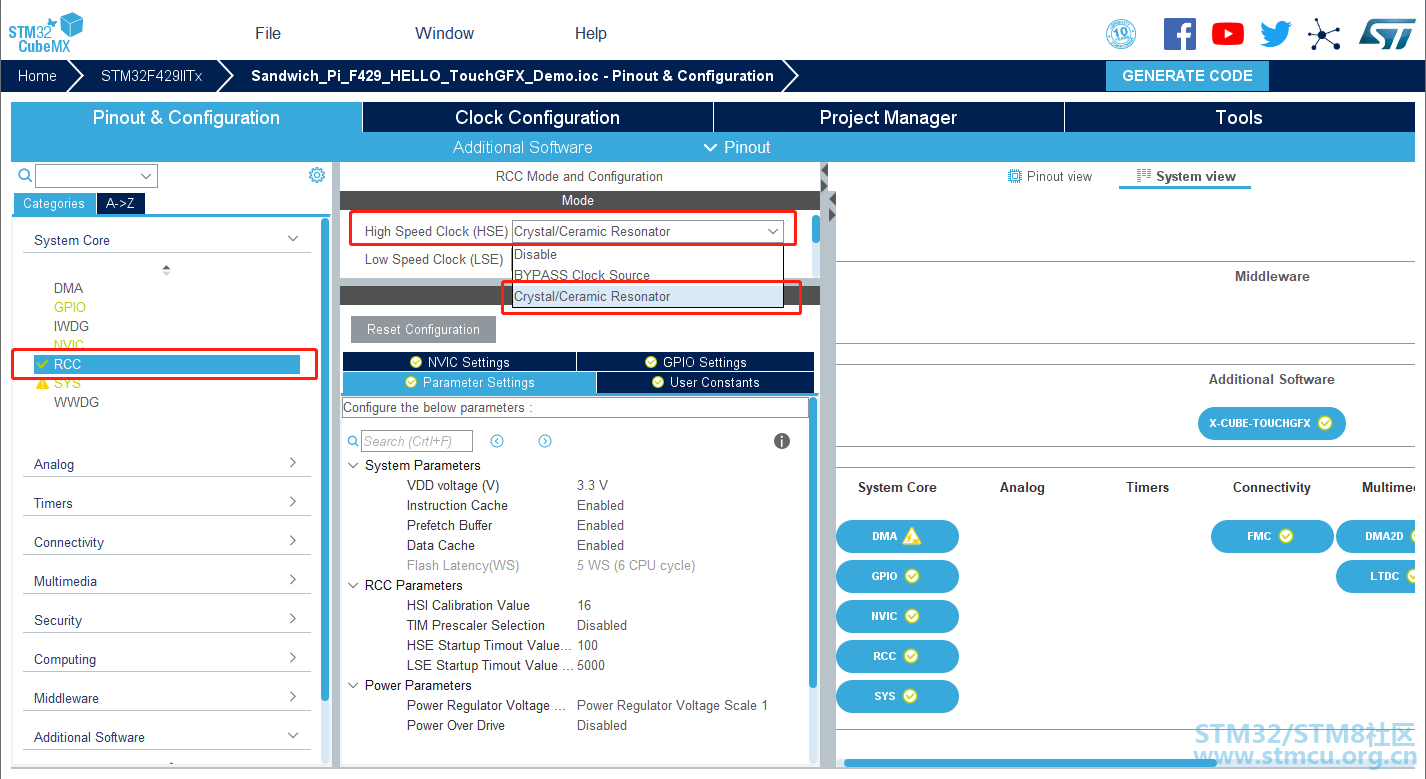Click the parameter search input field

coord(416,441)
